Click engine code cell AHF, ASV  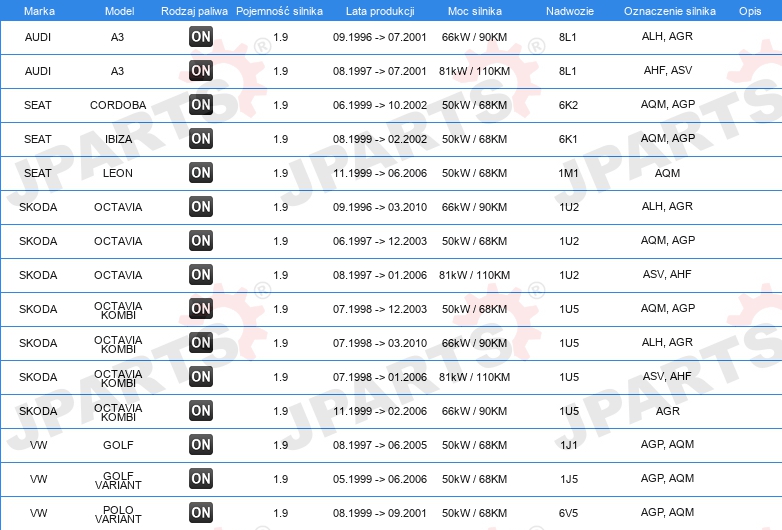668,70
